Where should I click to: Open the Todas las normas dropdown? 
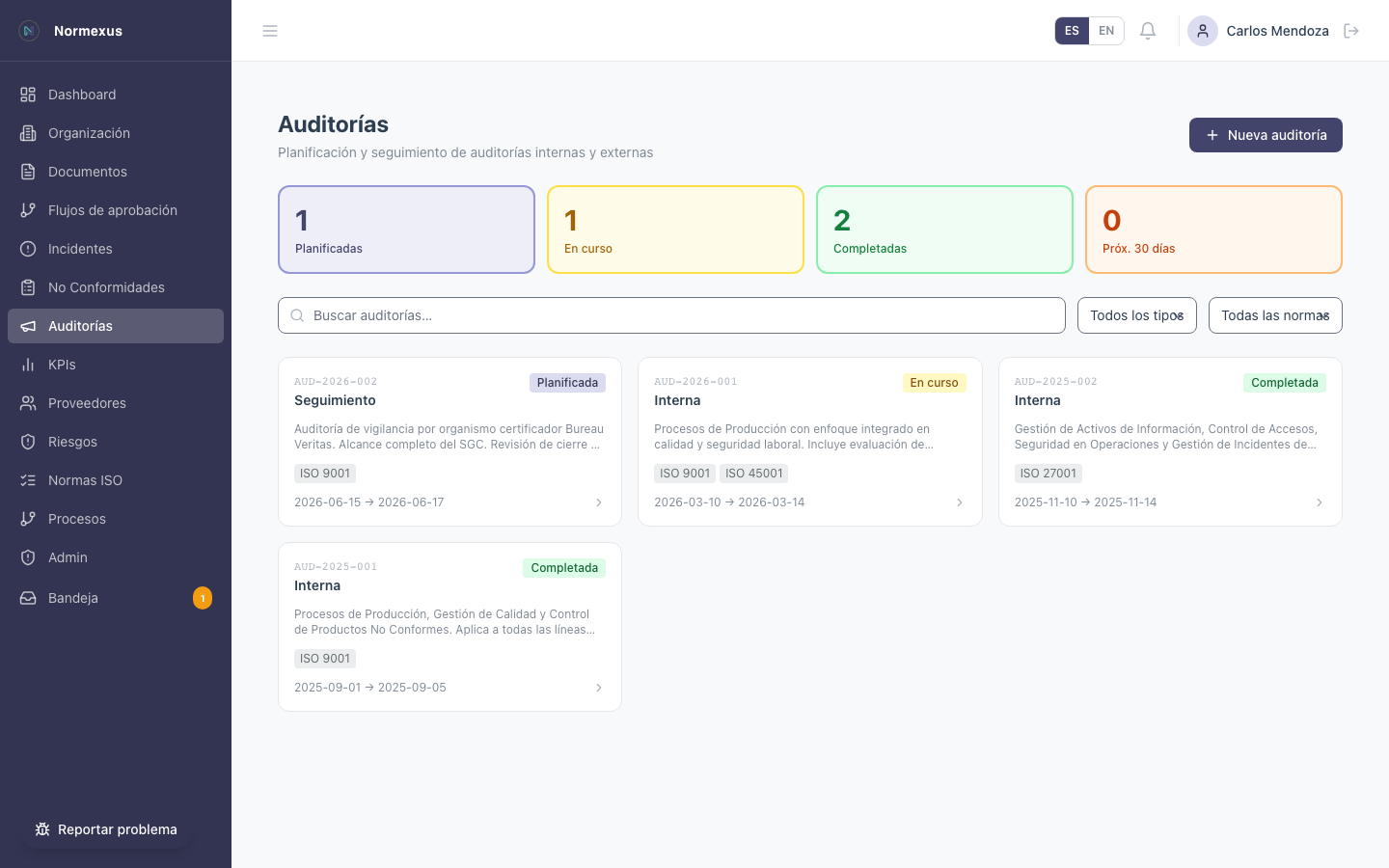(x=1275, y=315)
